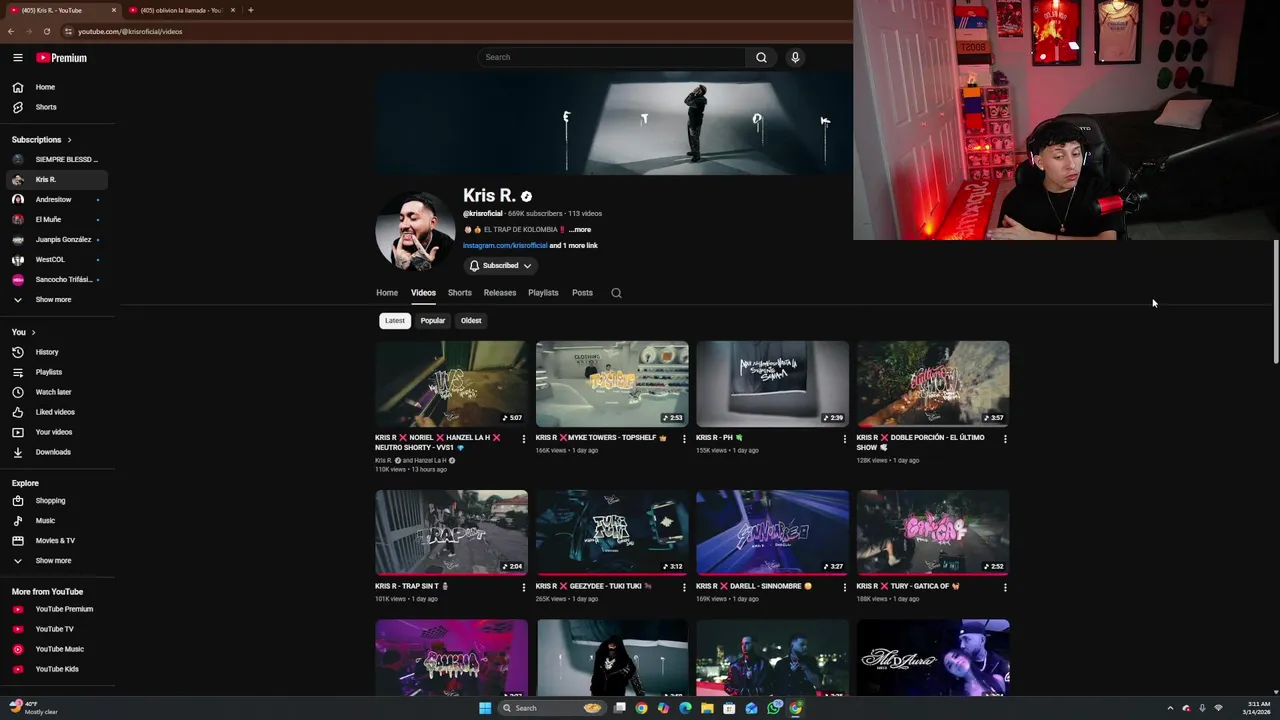Open Home in the sidebar
Screen dimensions: 1280x720
pos(56,87)
